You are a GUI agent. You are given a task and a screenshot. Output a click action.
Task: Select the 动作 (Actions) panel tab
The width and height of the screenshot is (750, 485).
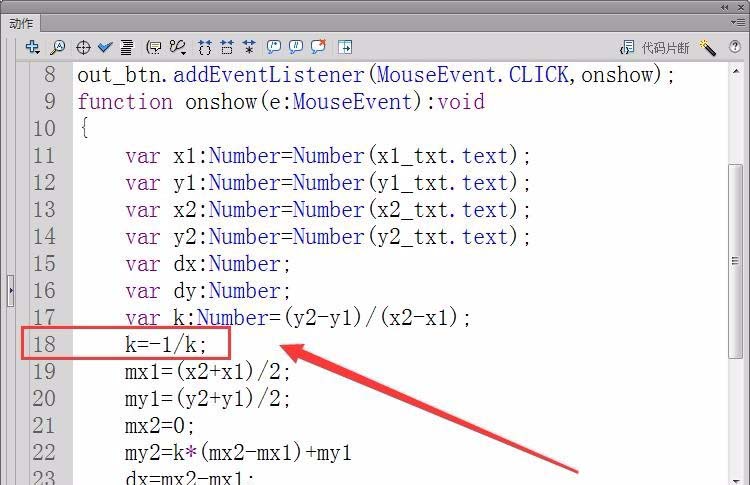click(21, 23)
